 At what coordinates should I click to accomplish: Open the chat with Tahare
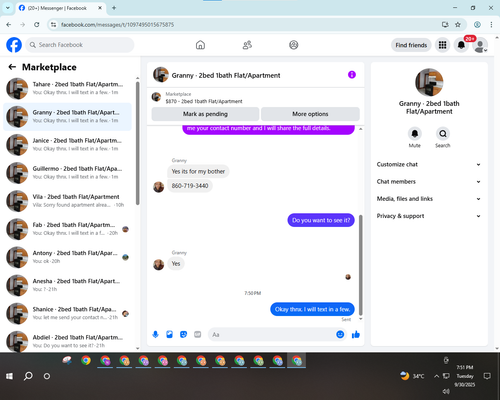pyautogui.click(x=67, y=88)
